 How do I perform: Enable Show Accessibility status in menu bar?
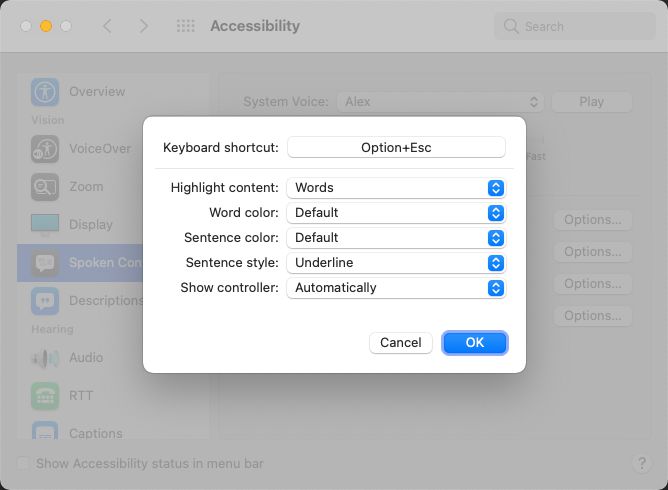24,464
